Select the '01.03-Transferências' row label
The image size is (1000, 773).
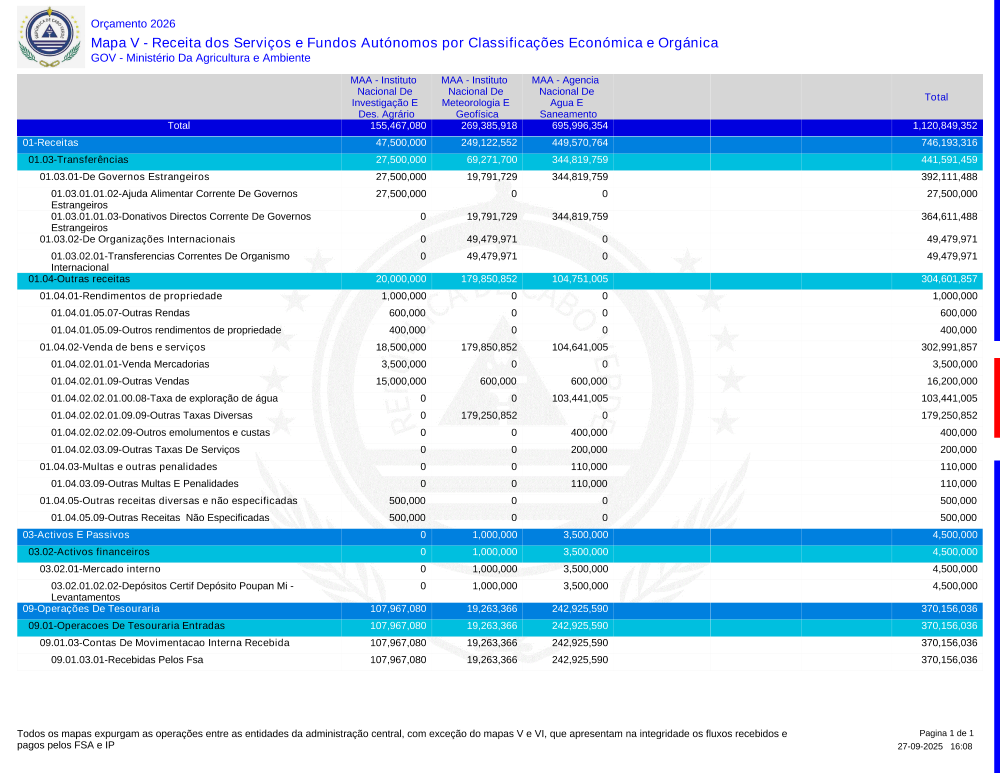coord(78,160)
